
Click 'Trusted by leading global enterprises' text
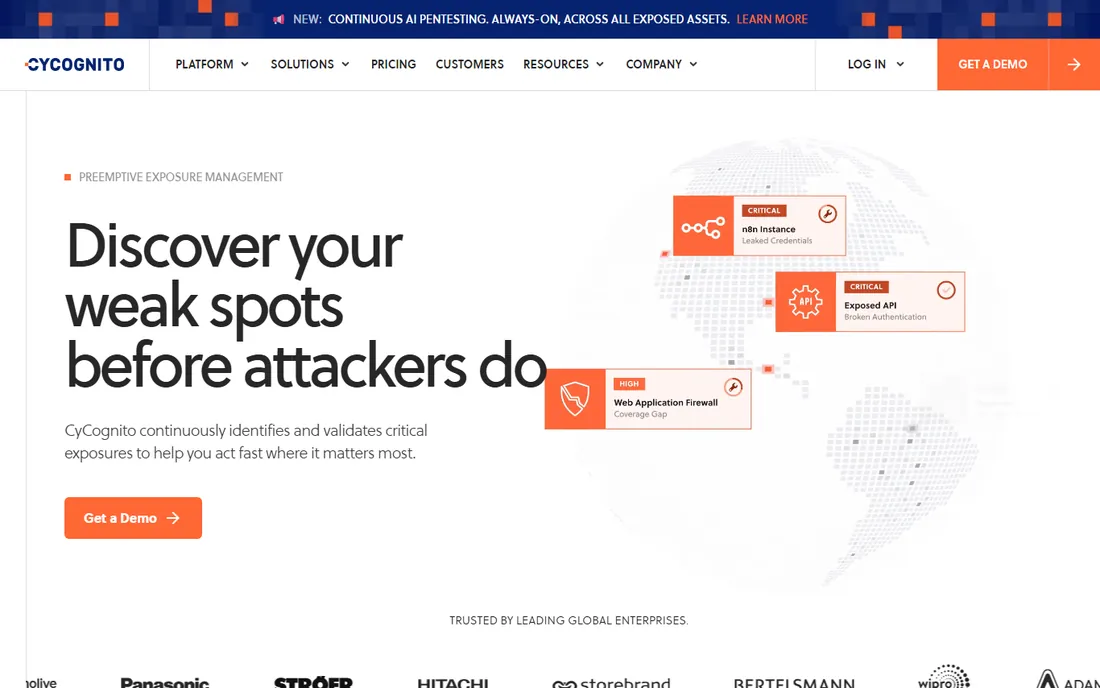pos(569,621)
